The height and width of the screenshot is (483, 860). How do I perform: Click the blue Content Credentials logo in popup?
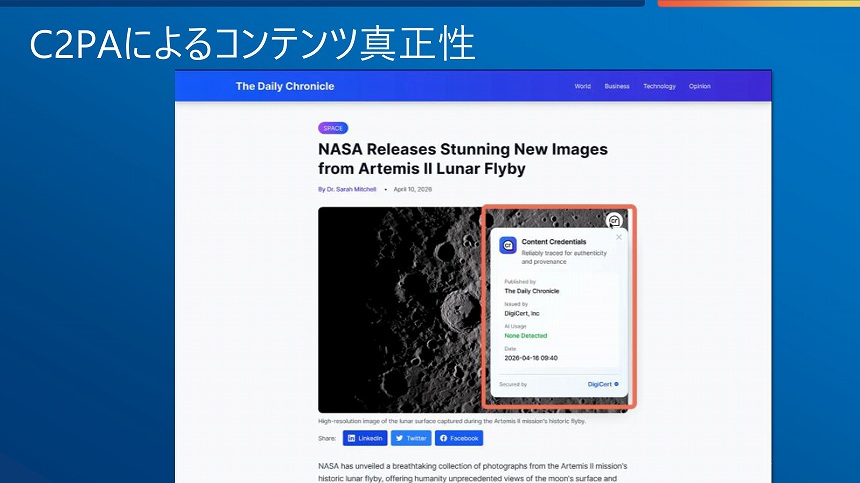[x=508, y=246]
